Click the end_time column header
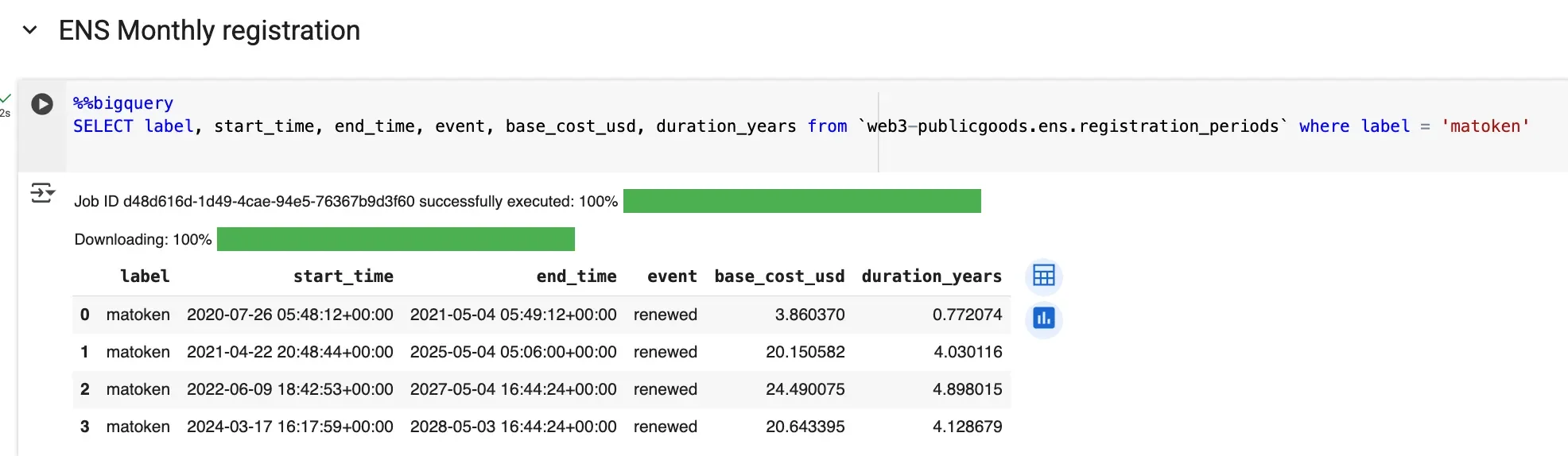Viewport: 1568px width, 456px height. click(x=576, y=276)
